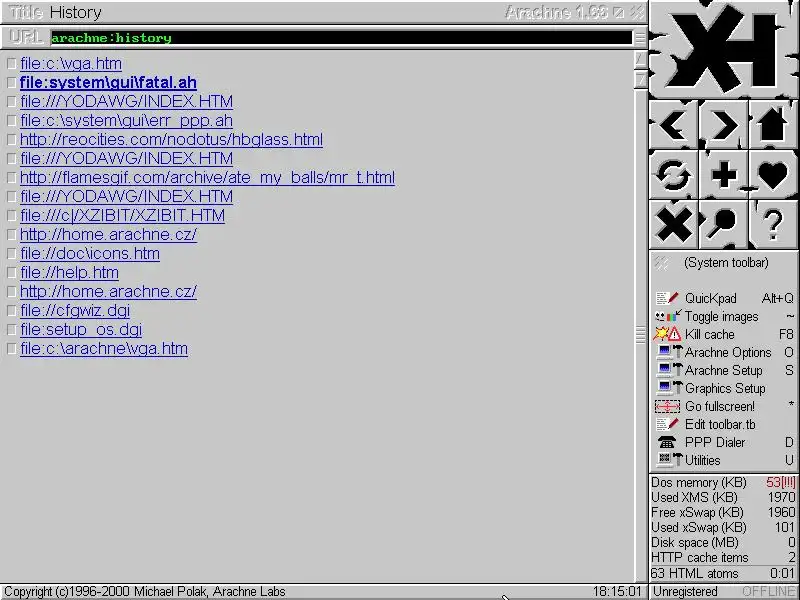The height and width of the screenshot is (600, 800).
Task: Click Edit toolbar.tb pencil icon
Action: (x=667, y=424)
